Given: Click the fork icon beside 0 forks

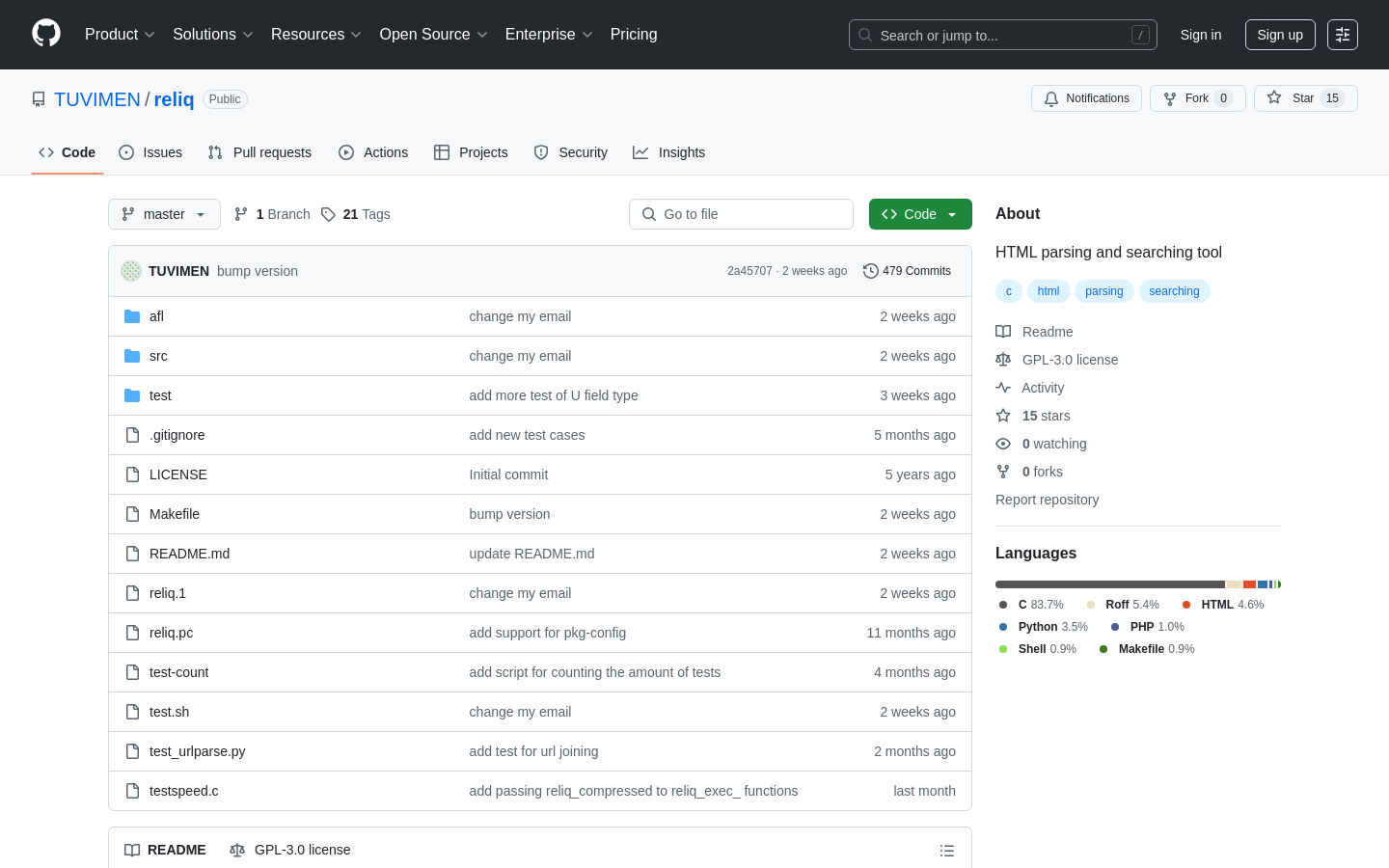Looking at the screenshot, I should coord(1003,472).
